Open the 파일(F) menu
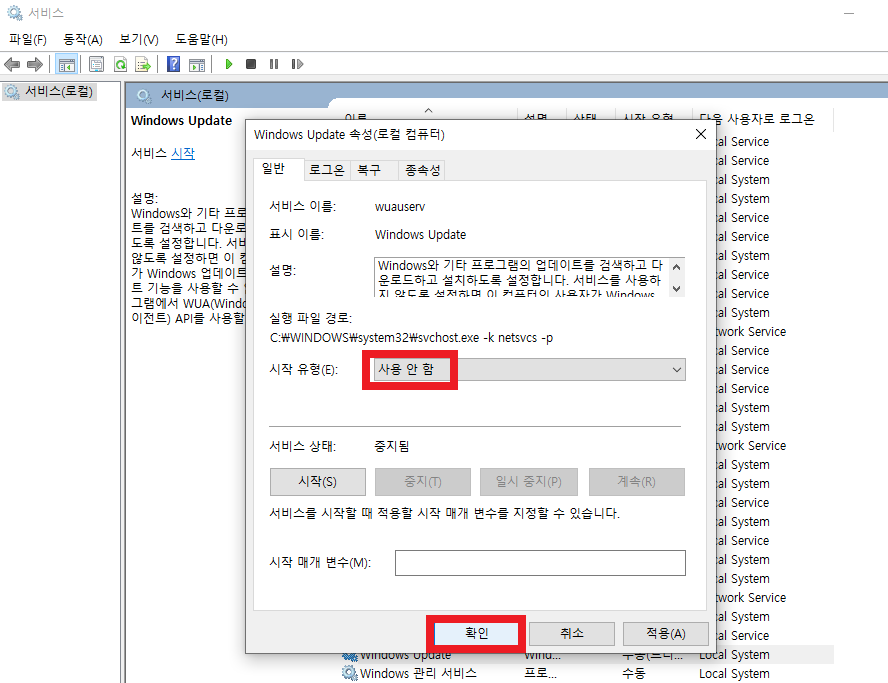The height and width of the screenshot is (683, 888). tap(28, 39)
